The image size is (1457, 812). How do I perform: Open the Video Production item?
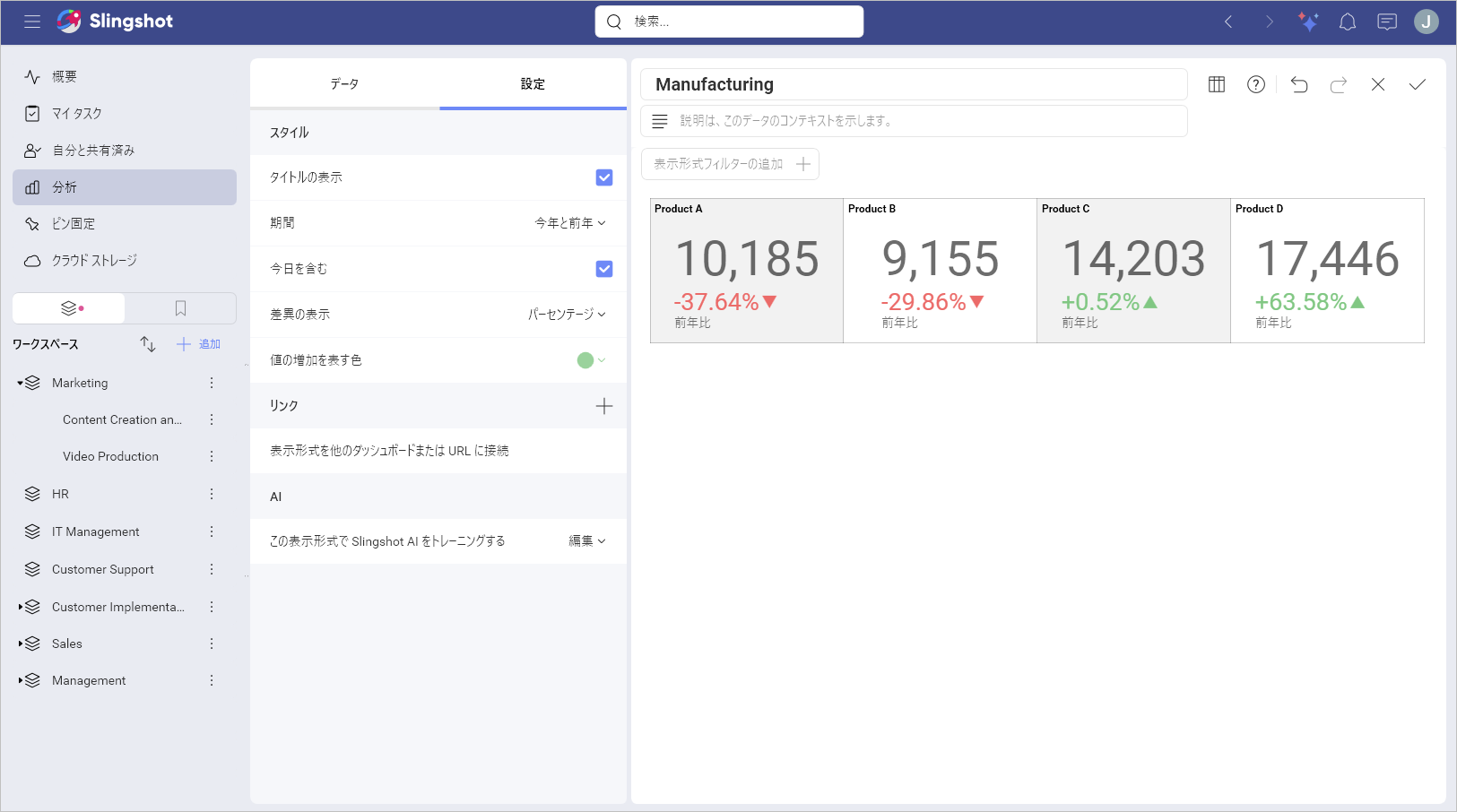tap(110, 456)
